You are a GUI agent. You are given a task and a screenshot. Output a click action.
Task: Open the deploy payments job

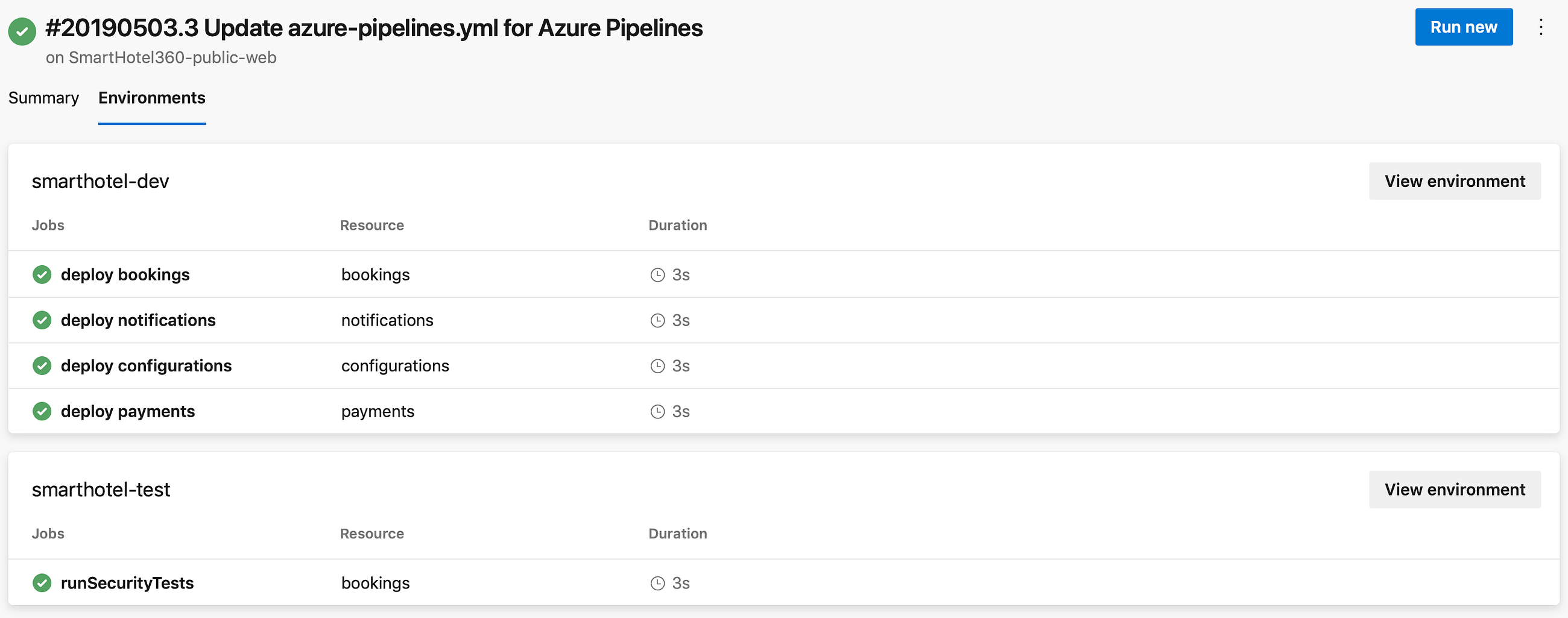[x=128, y=411]
